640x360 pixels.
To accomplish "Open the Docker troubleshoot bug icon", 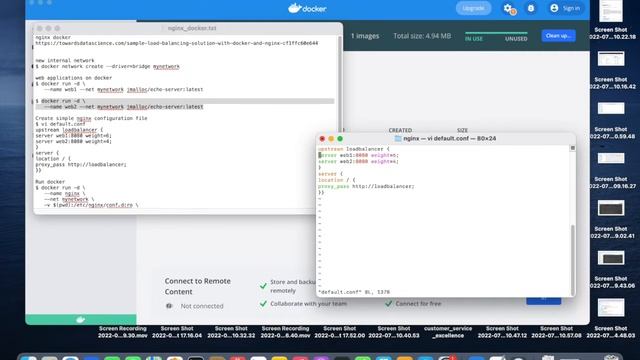I will click(531, 8).
